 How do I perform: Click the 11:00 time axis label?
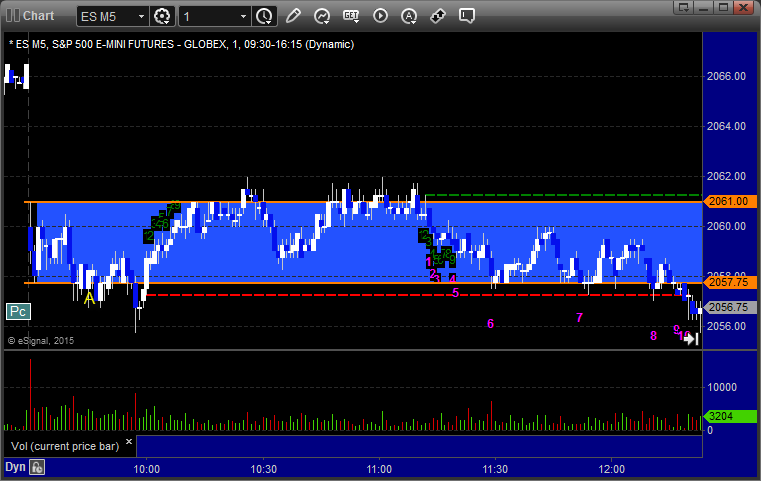379,469
